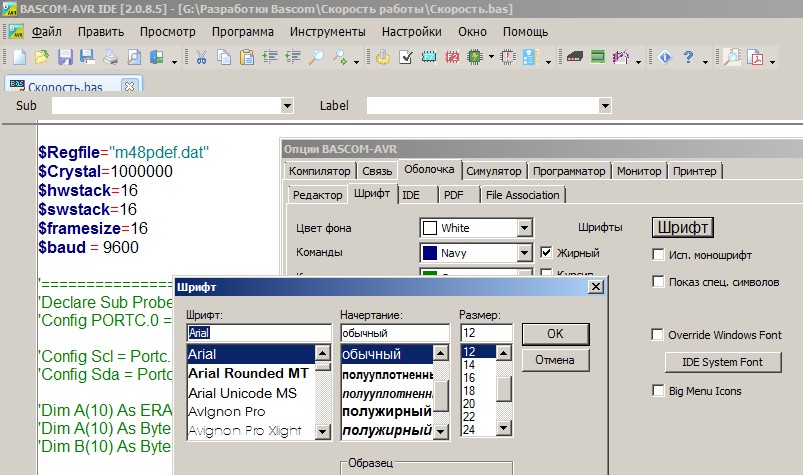Check Override Windows Font option
Image resolution: width=803 pixels, height=475 pixels.
pyautogui.click(x=657, y=334)
